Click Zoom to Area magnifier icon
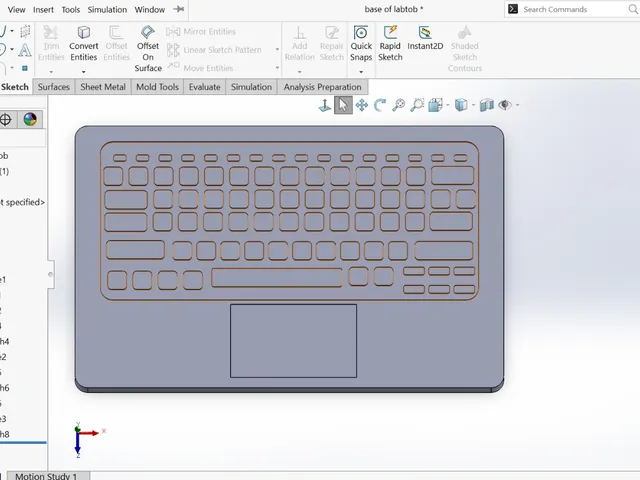Viewport: 640px width, 480px height. 417,105
